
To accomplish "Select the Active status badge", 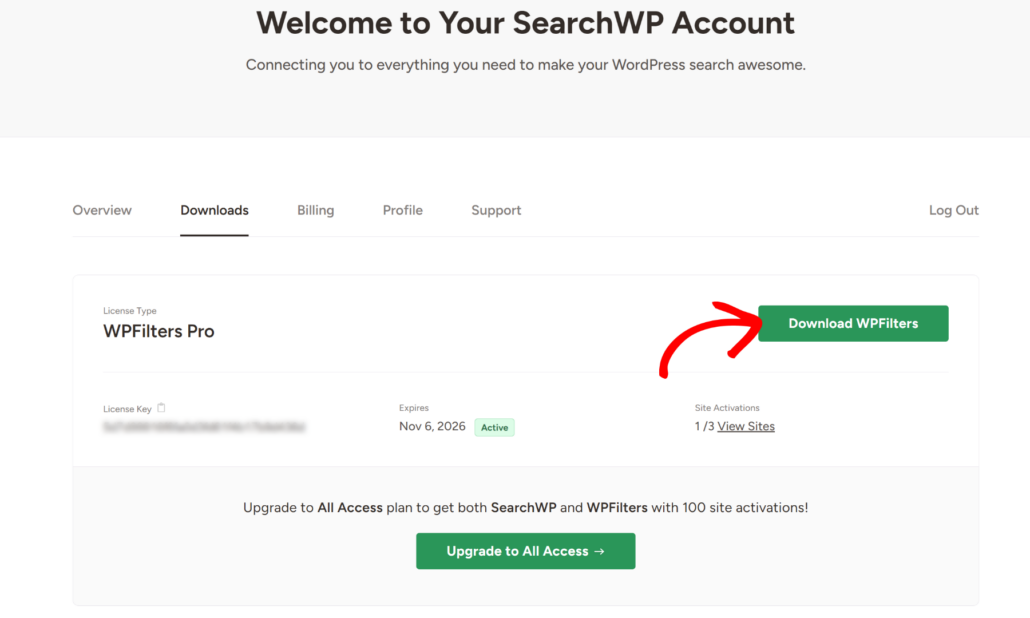I will click(494, 427).
